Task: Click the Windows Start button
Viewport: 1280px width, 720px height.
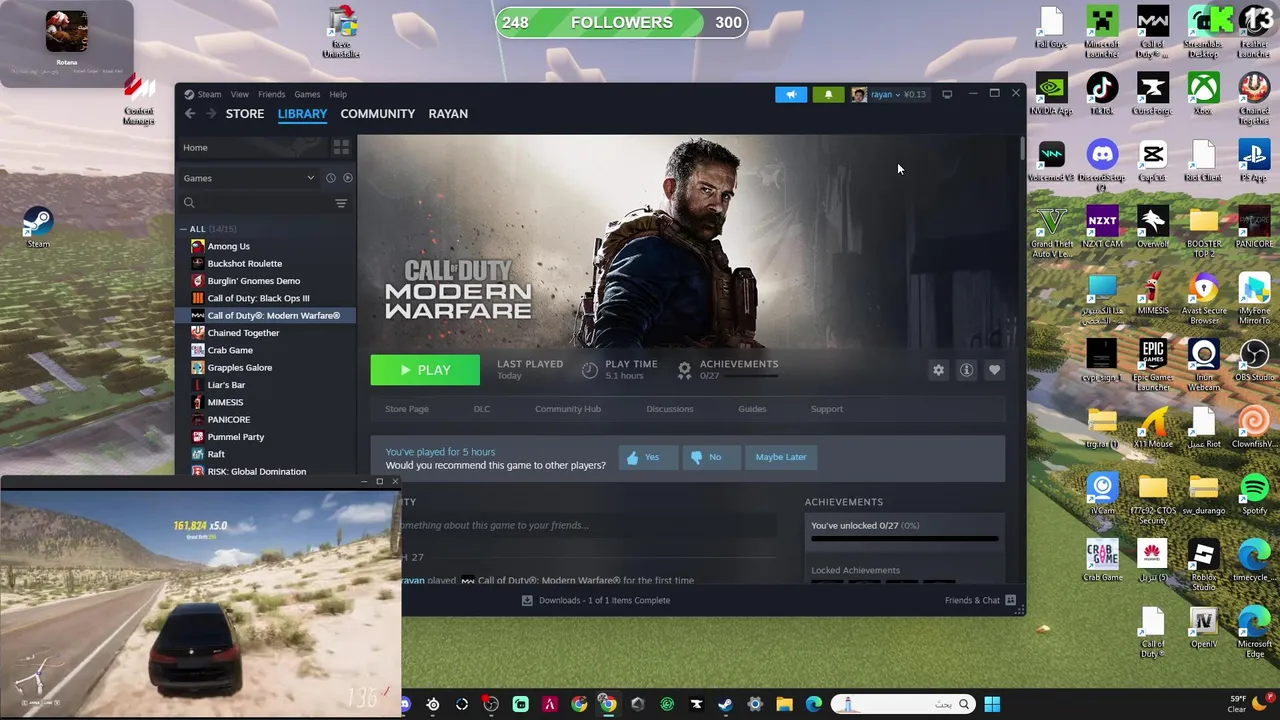Action: [x=992, y=704]
